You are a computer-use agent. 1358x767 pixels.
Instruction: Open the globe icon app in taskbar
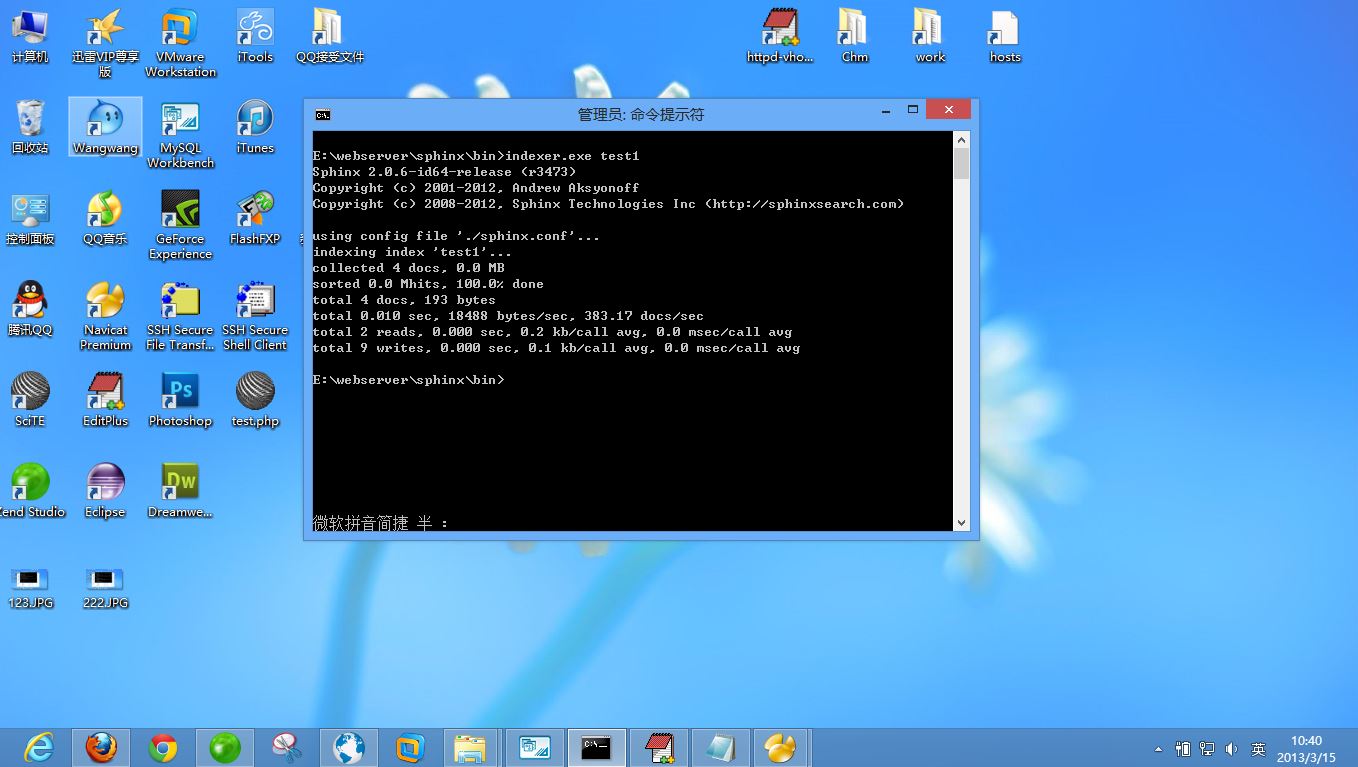point(349,747)
